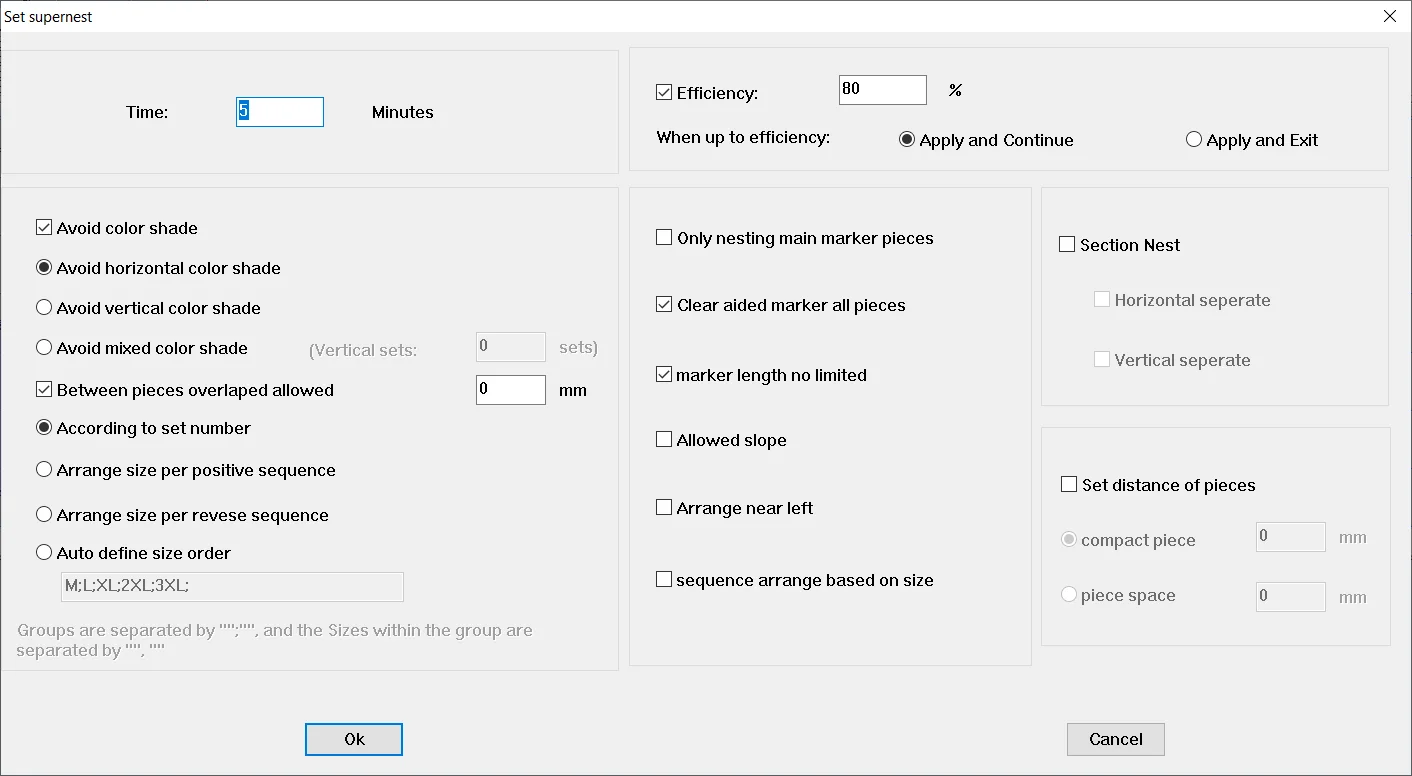
Task: Uncheck Avoid color shade
Action: pyautogui.click(x=44, y=227)
